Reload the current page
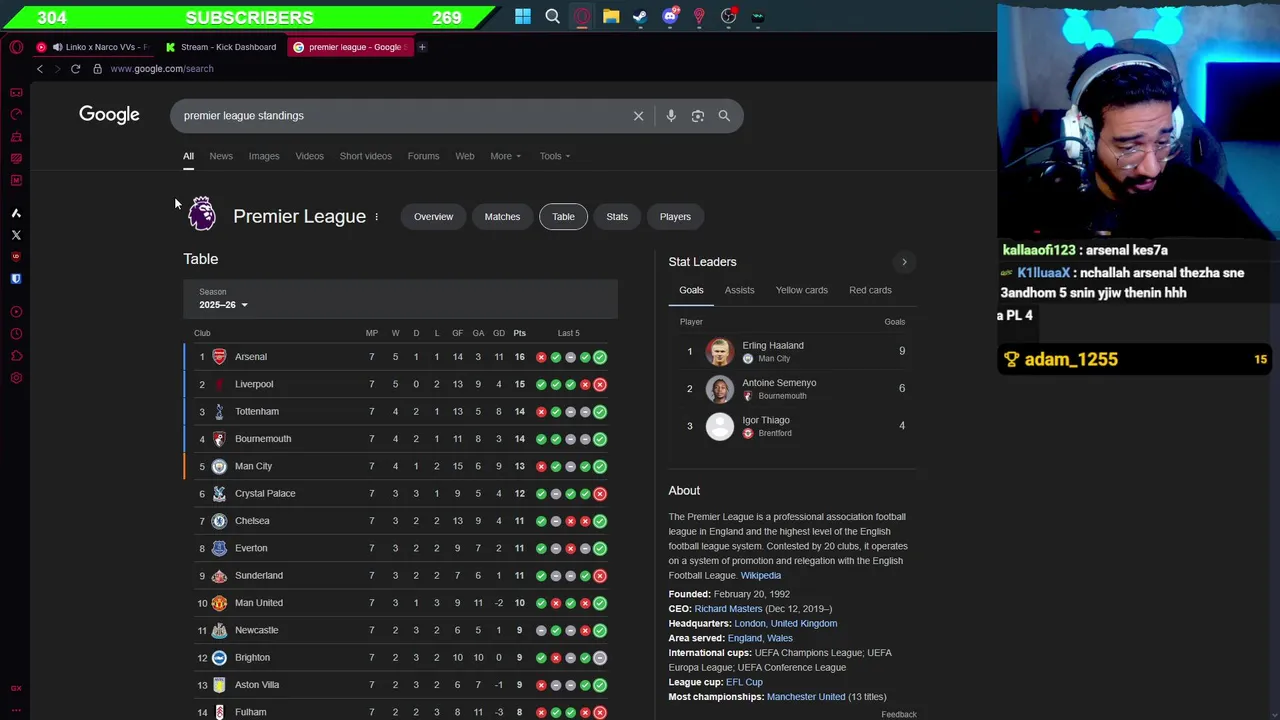Screen dimensions: 1280x720 [75, 69]
